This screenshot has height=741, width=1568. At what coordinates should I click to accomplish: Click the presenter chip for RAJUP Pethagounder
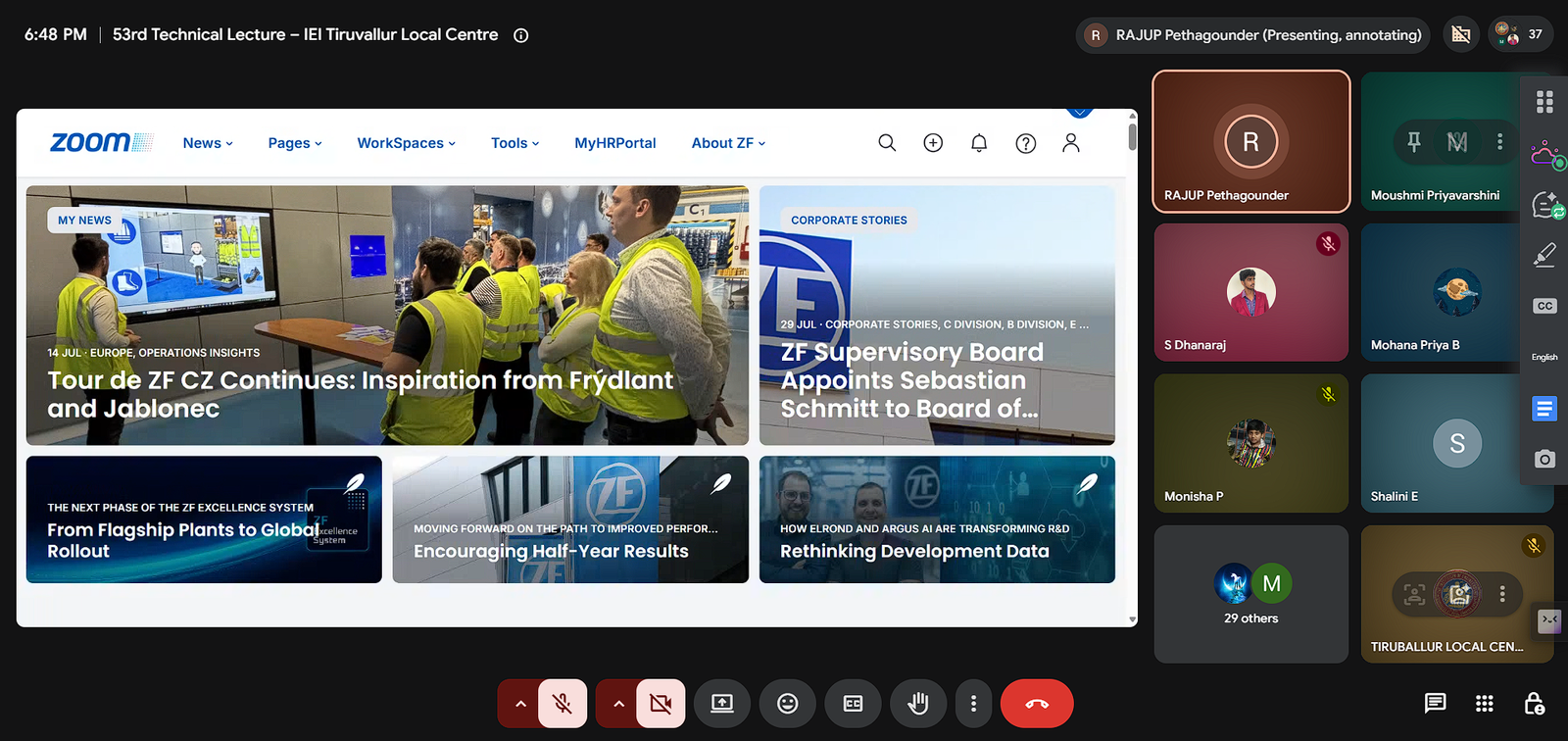tap(1252, 35)
